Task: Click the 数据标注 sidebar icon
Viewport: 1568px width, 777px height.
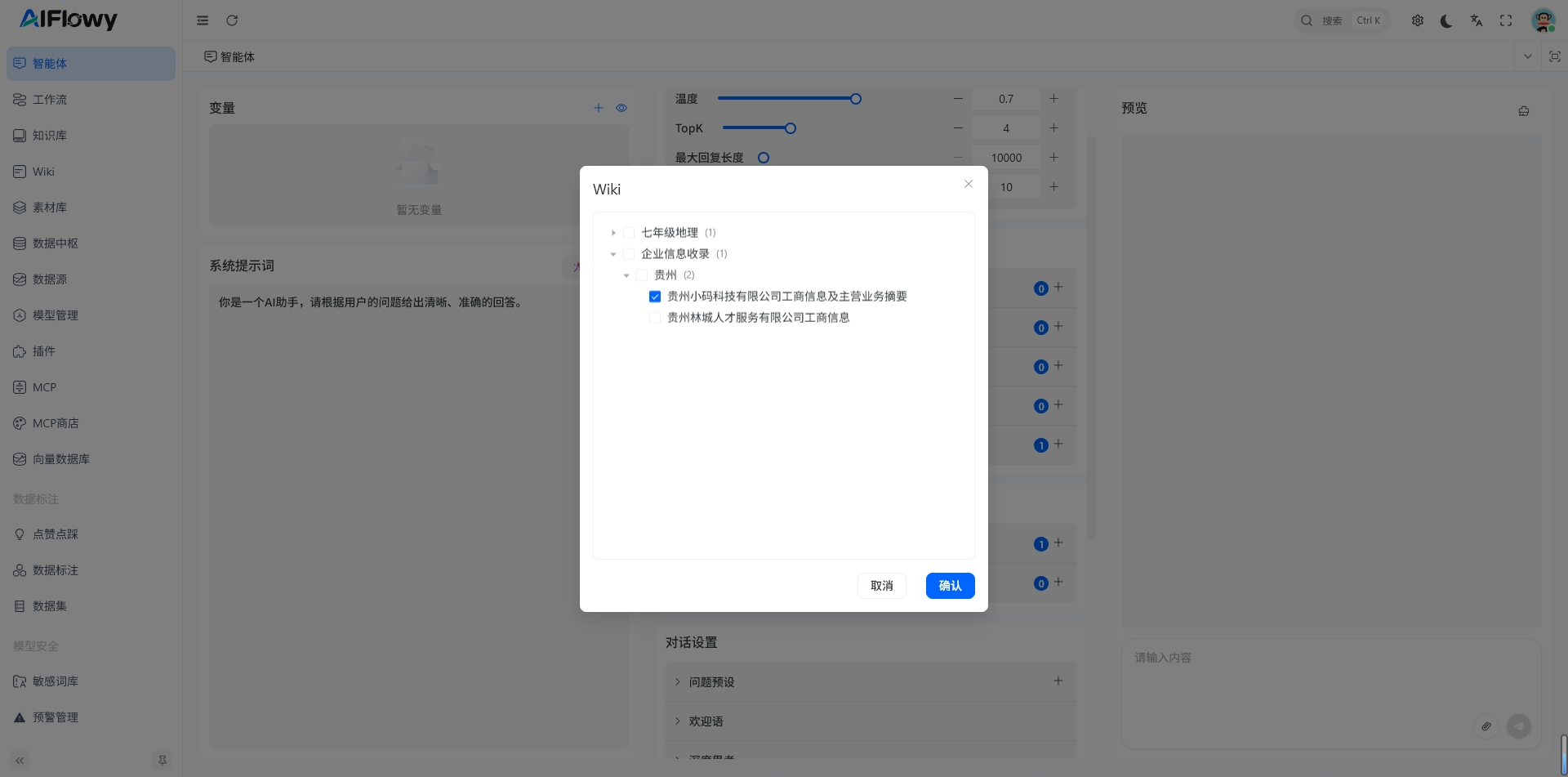Action: [x=20, y=570]
